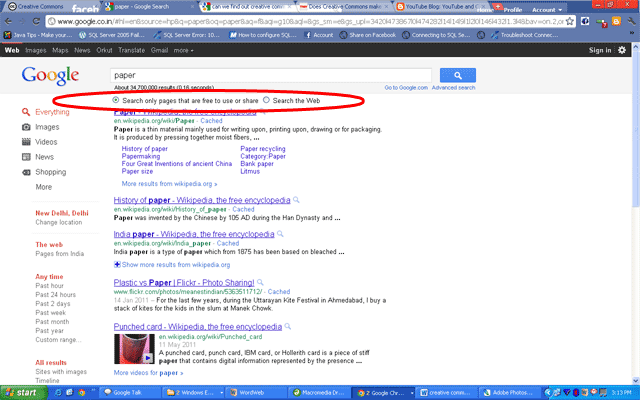Open Orkut in the Google top bar
The image size is (640, 400).
coord(104,50)
